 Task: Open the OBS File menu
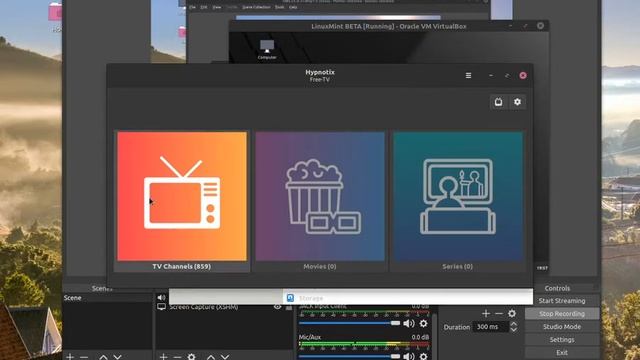192,7
